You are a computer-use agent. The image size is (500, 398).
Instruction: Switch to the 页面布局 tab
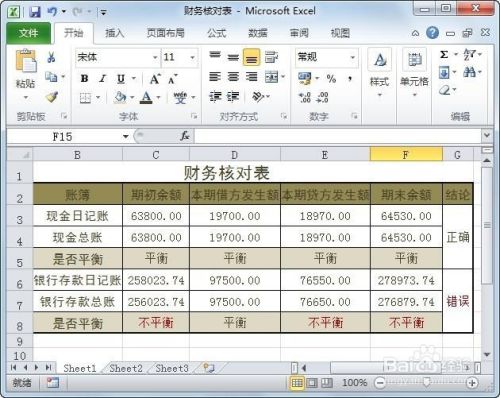(x=166, y=33)
